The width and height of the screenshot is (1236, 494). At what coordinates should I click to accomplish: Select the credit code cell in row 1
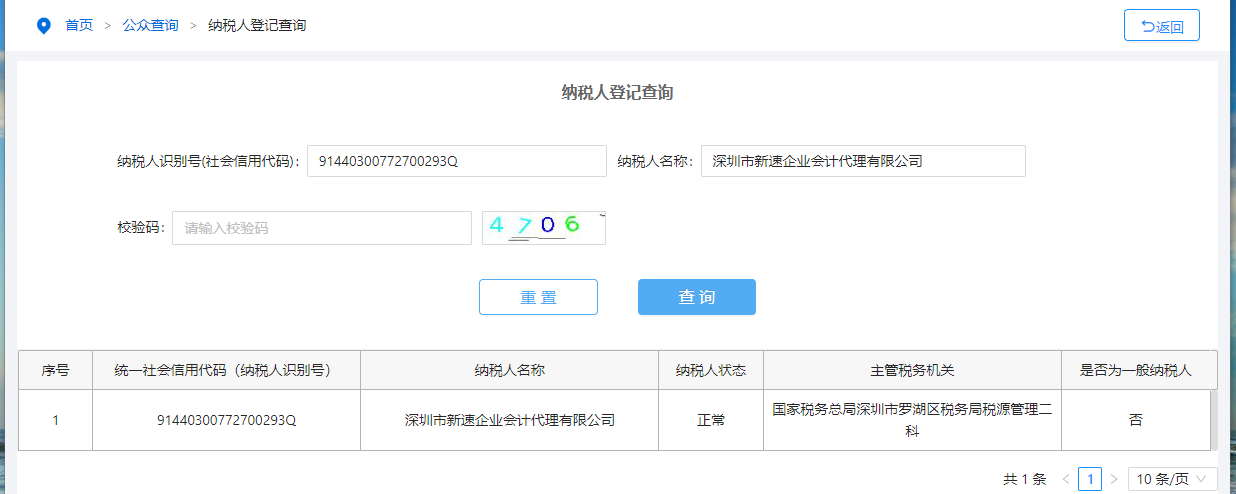(x=227, y=420)
